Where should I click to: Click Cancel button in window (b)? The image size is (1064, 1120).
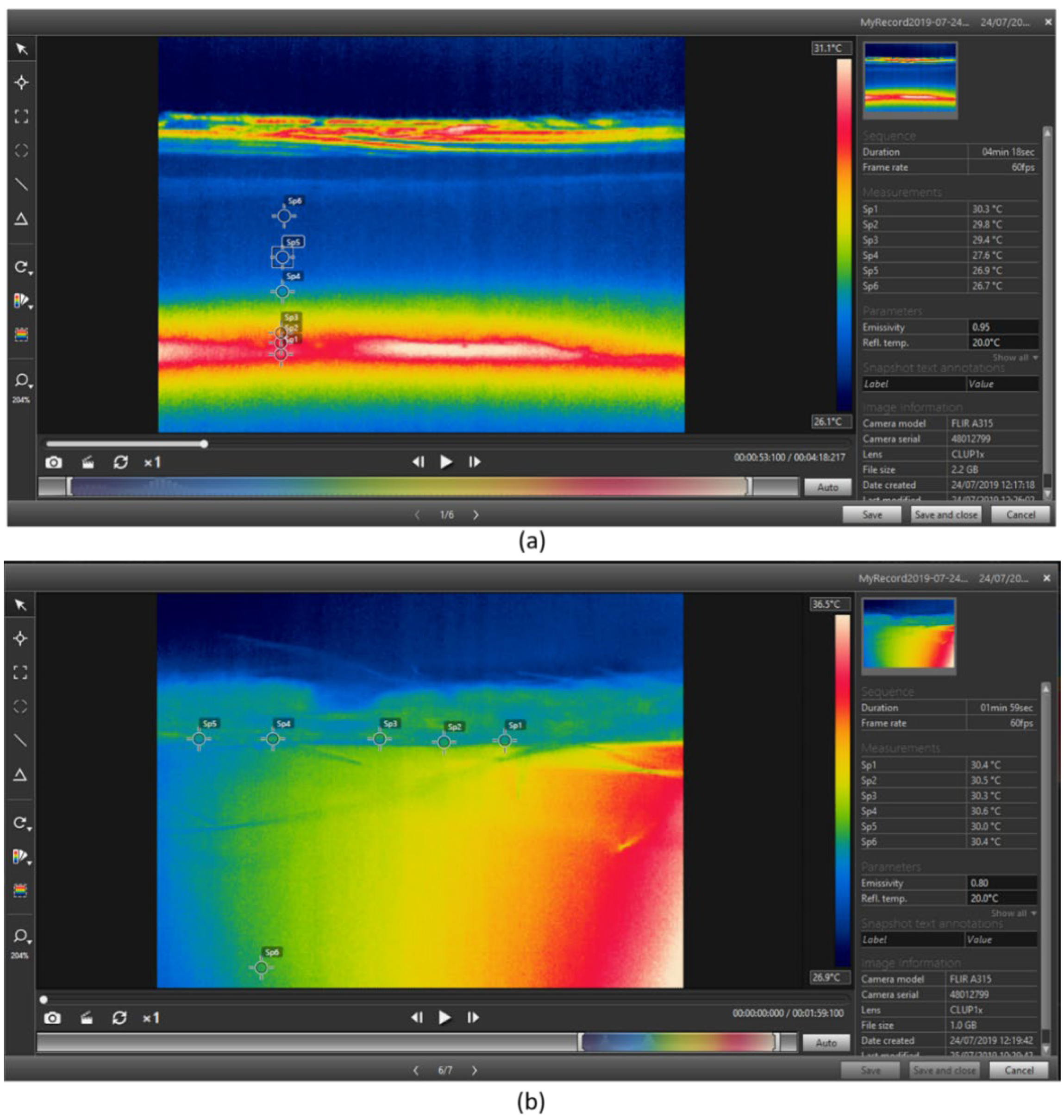click(1019, 1070)
